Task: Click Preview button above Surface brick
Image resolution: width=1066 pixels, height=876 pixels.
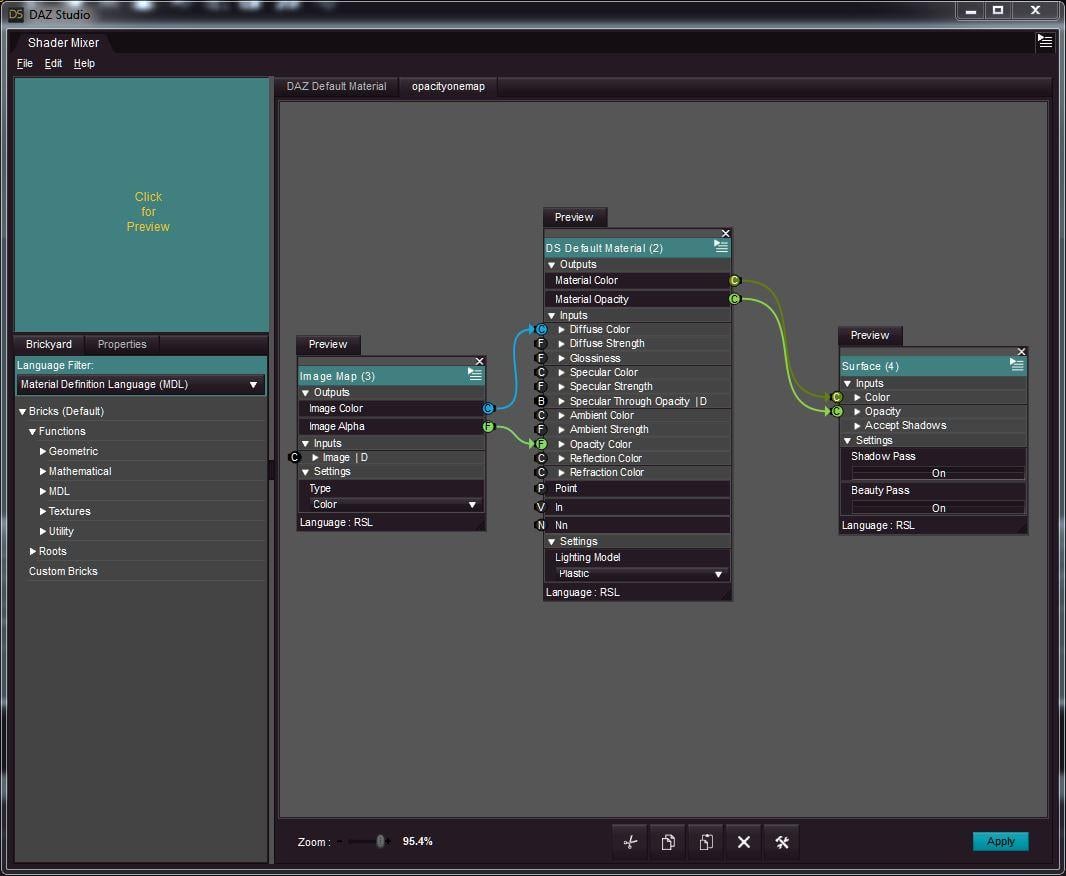Action: click(x=870, y=335)
